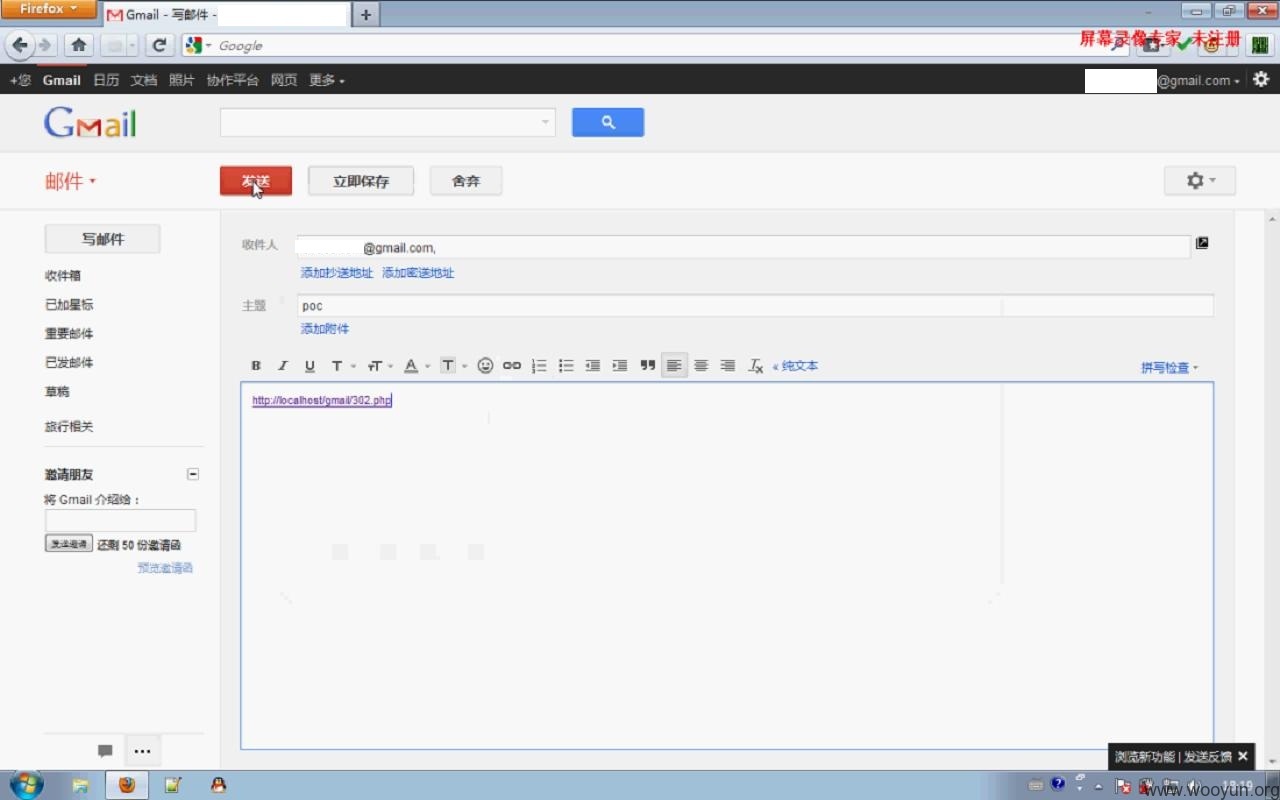Click the recipient address field
This screenshot has height=800, width=1280.
coord(743,247)
